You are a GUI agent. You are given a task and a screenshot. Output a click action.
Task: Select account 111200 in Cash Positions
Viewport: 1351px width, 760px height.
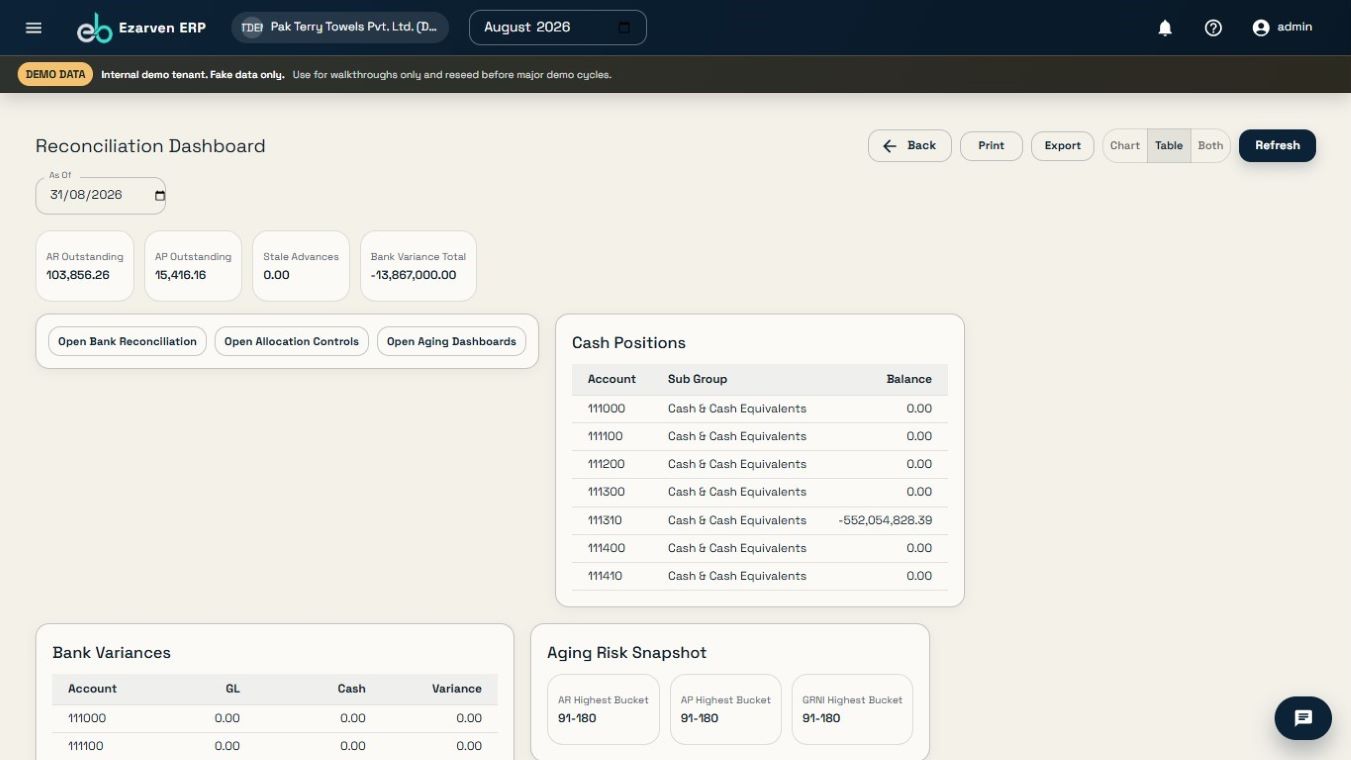point(760,465)
